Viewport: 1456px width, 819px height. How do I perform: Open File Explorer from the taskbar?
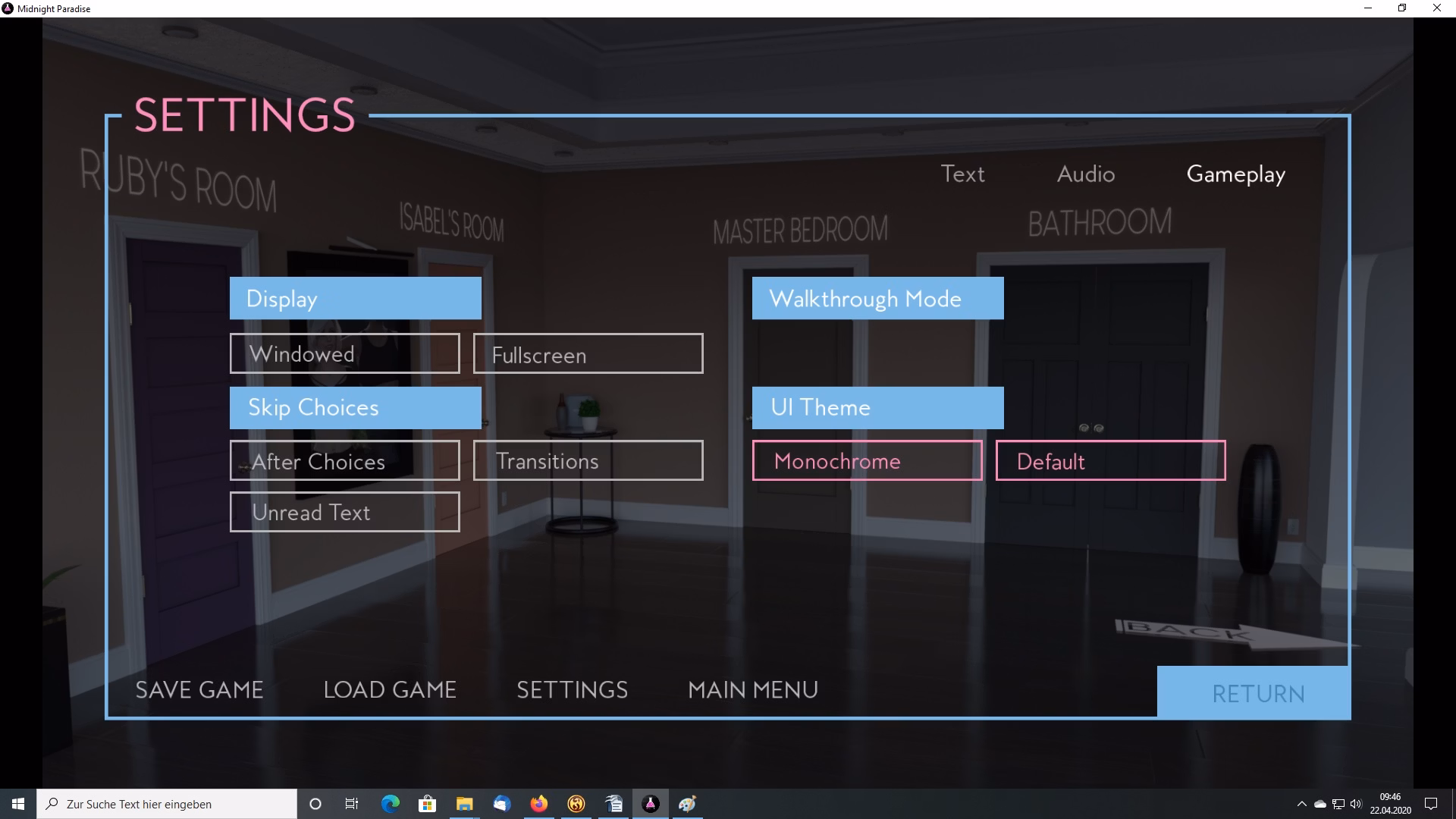465,804
